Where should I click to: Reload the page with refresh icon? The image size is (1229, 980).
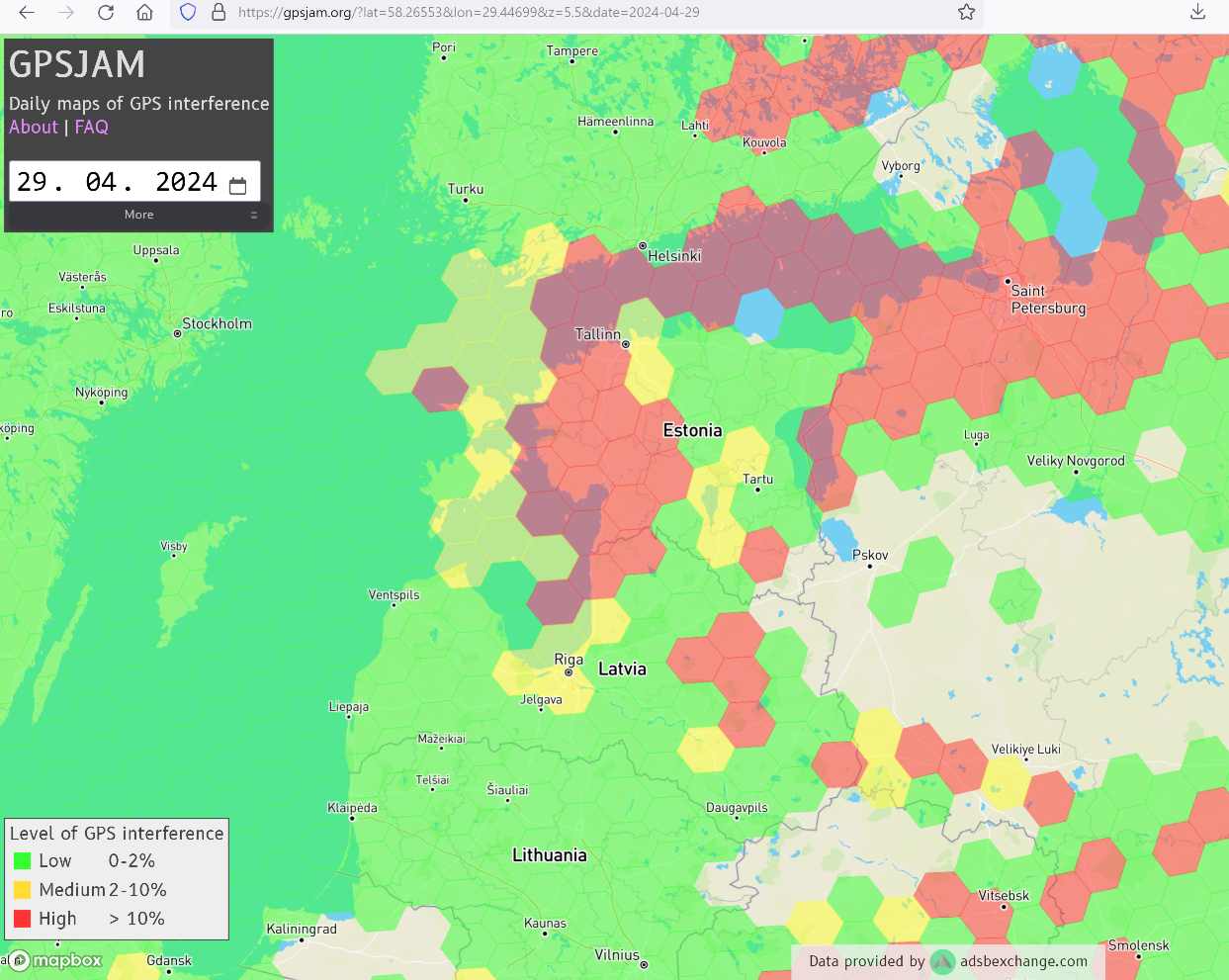pyautogui.click(x=106, y=12)
